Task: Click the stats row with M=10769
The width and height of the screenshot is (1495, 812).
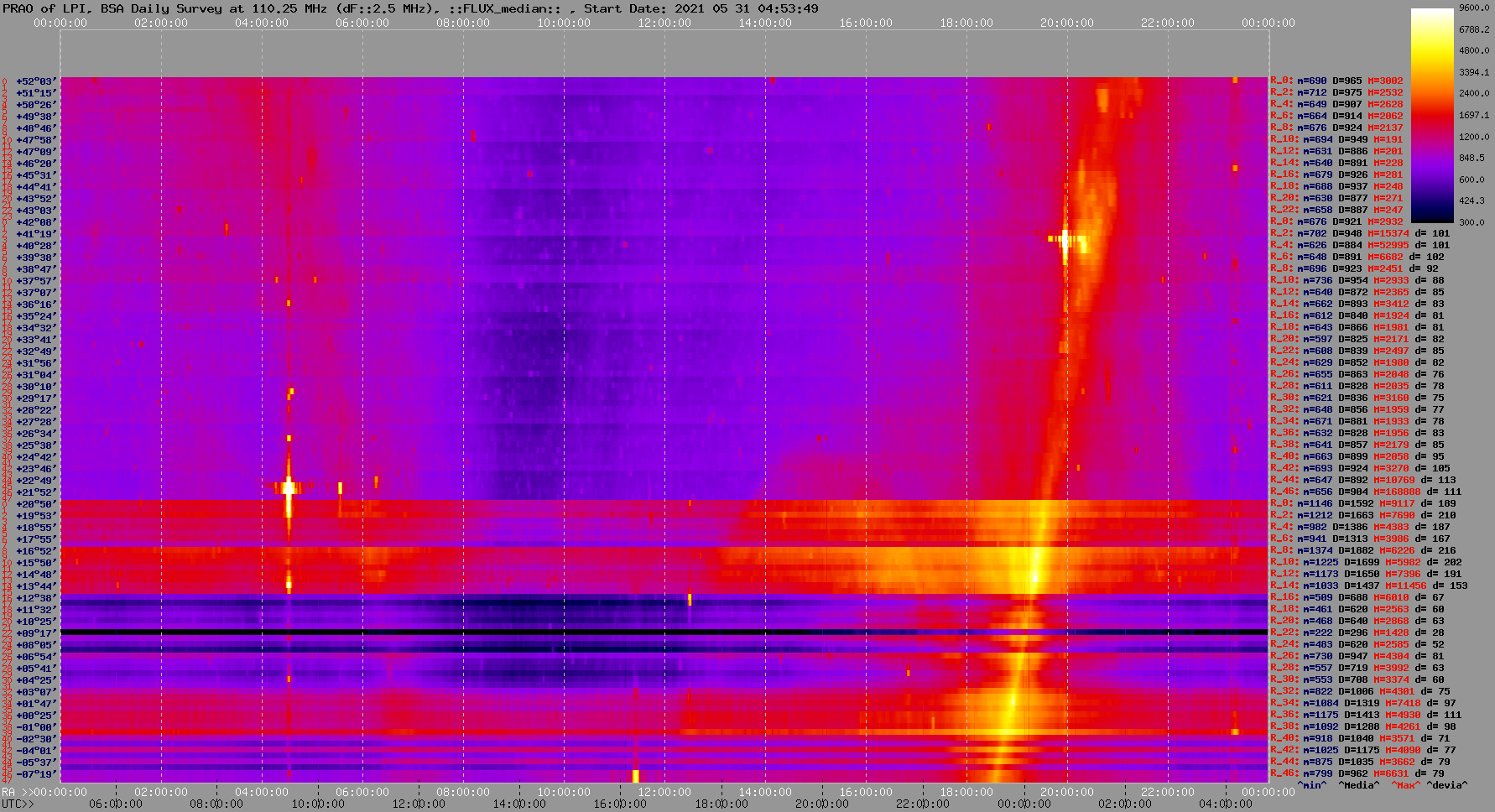Action: [1363, 481]
